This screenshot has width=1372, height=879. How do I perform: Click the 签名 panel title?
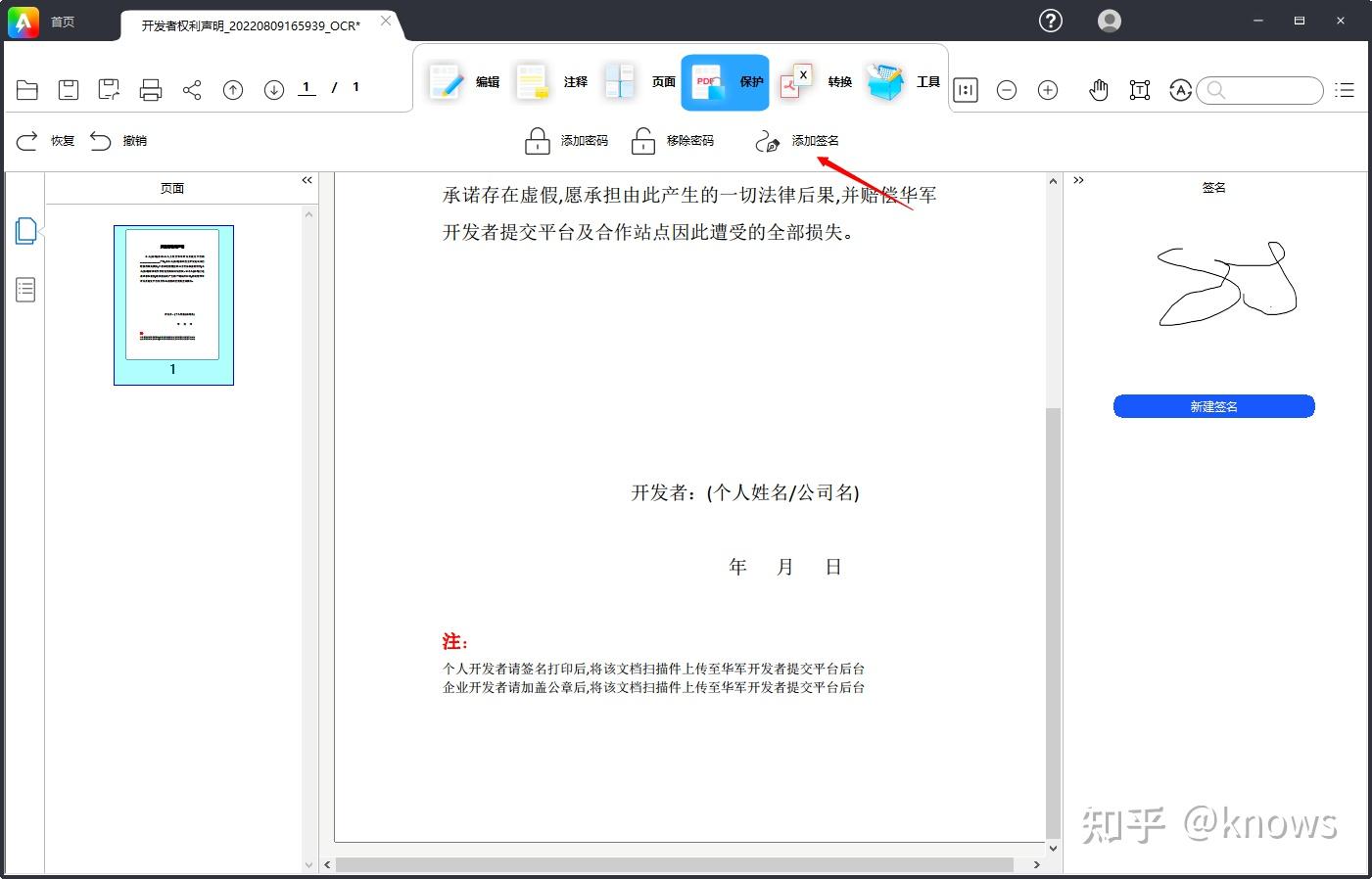(x=1214, y=187)
